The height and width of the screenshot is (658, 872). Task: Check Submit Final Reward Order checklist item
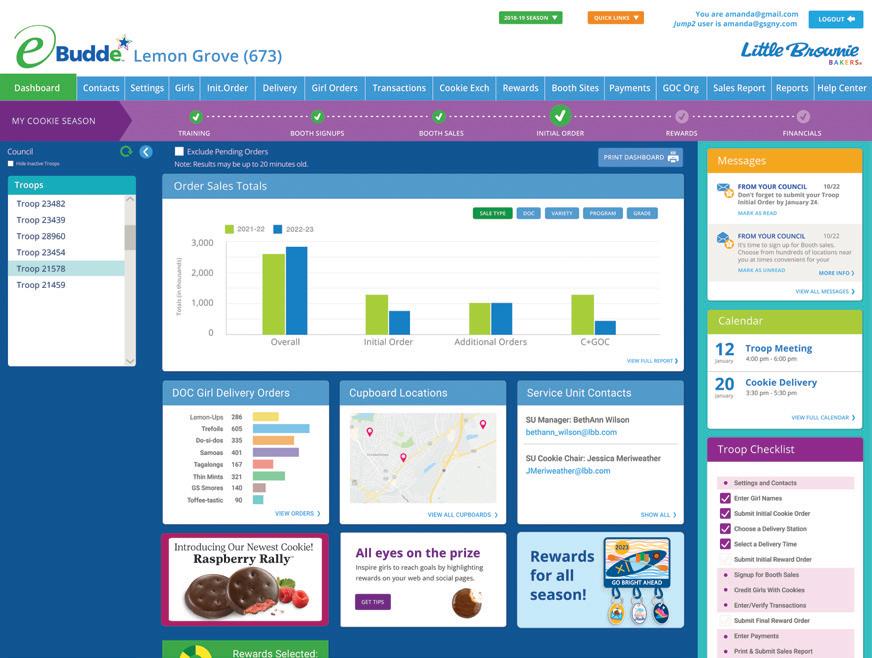(725, 621)
